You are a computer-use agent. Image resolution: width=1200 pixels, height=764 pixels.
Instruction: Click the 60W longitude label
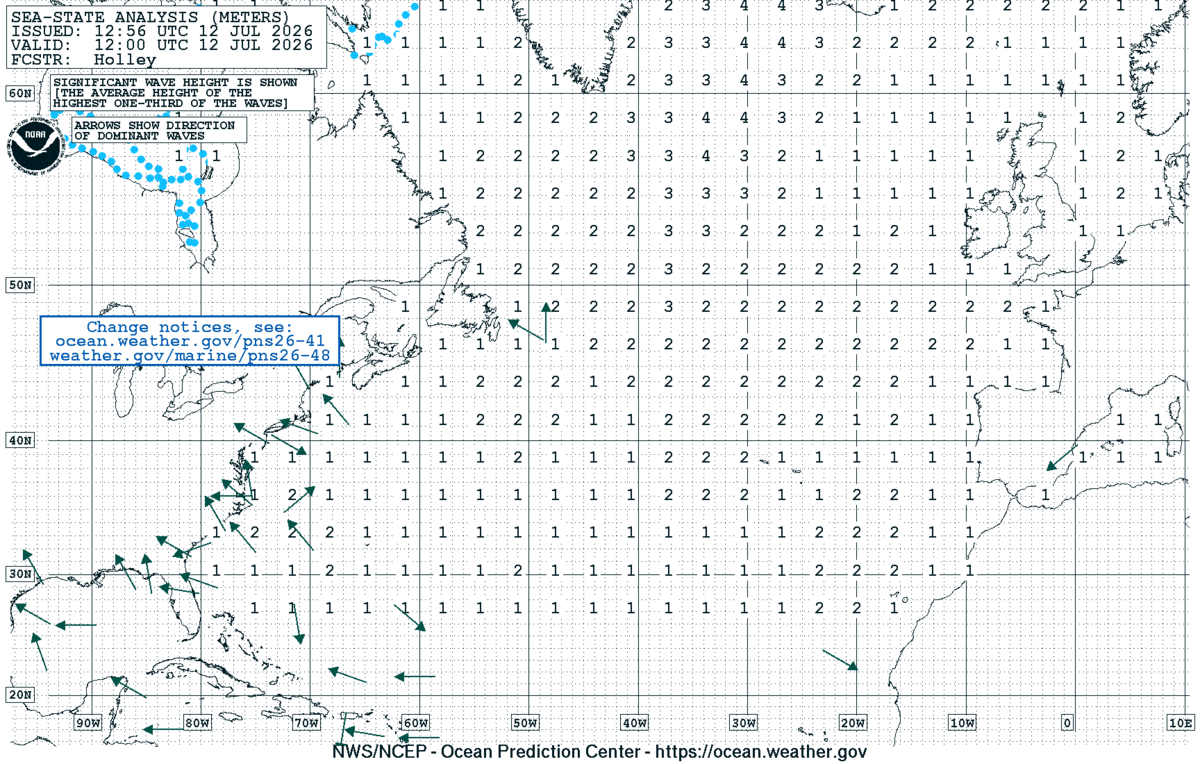tap(415, 723)
